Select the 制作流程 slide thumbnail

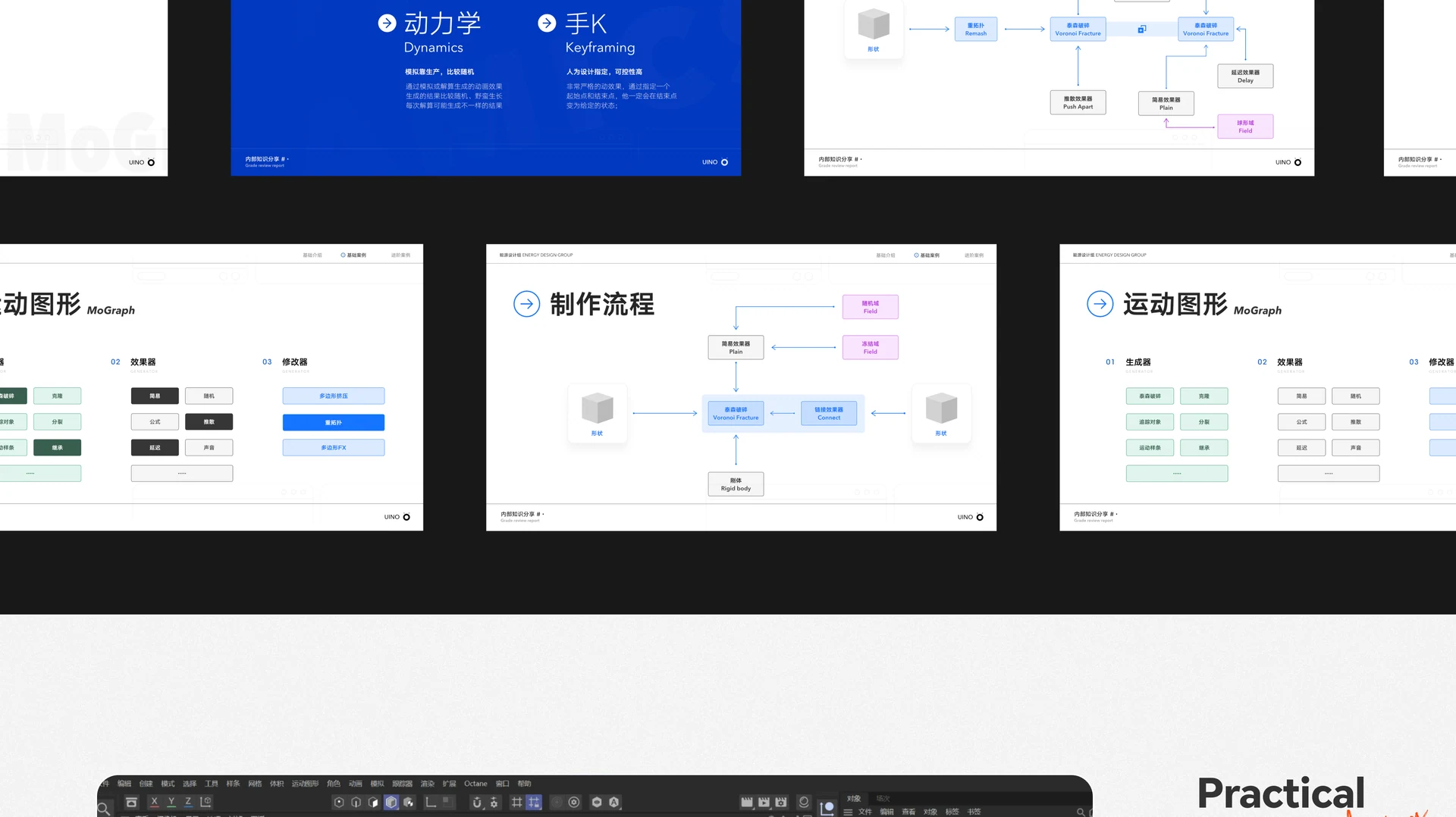click(x=741, y=387)
